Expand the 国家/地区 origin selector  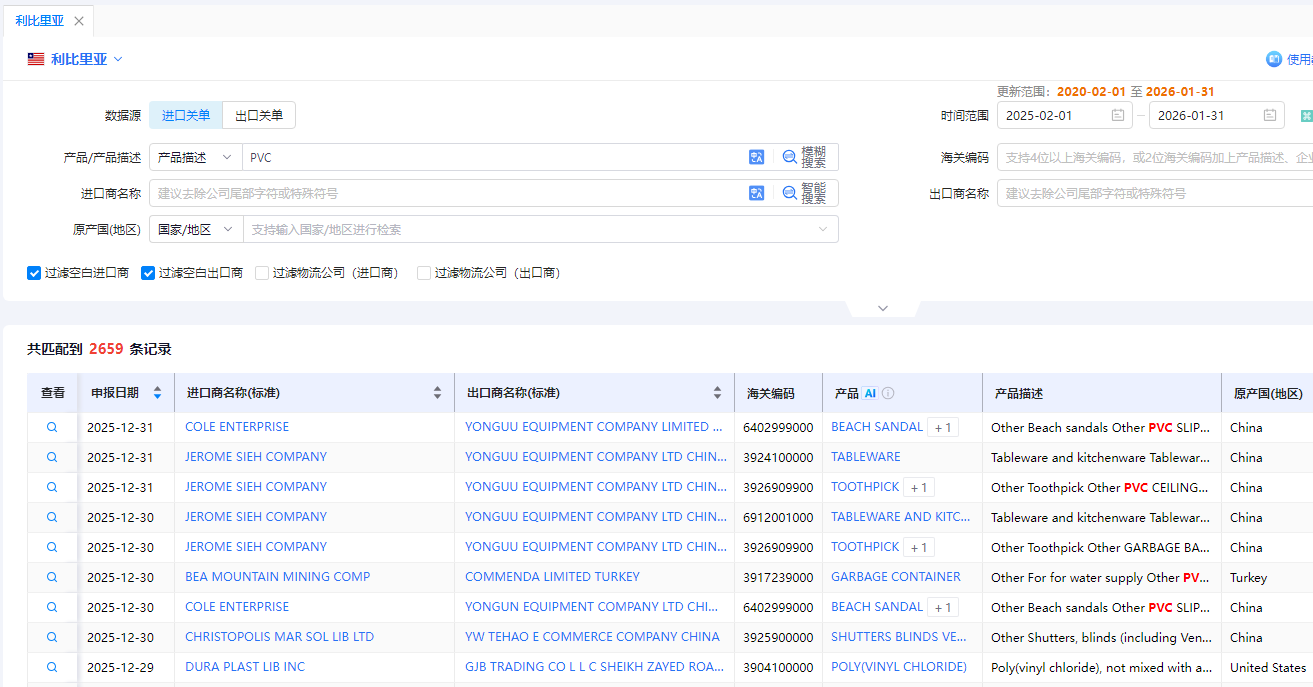point(195,229)
